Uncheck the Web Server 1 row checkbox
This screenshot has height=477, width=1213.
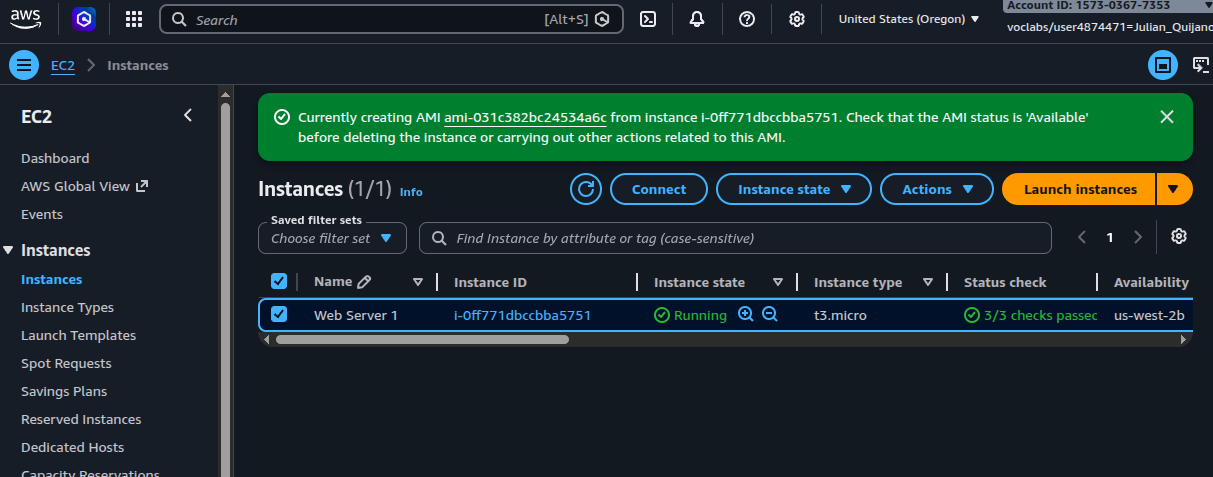click(279, 314)
